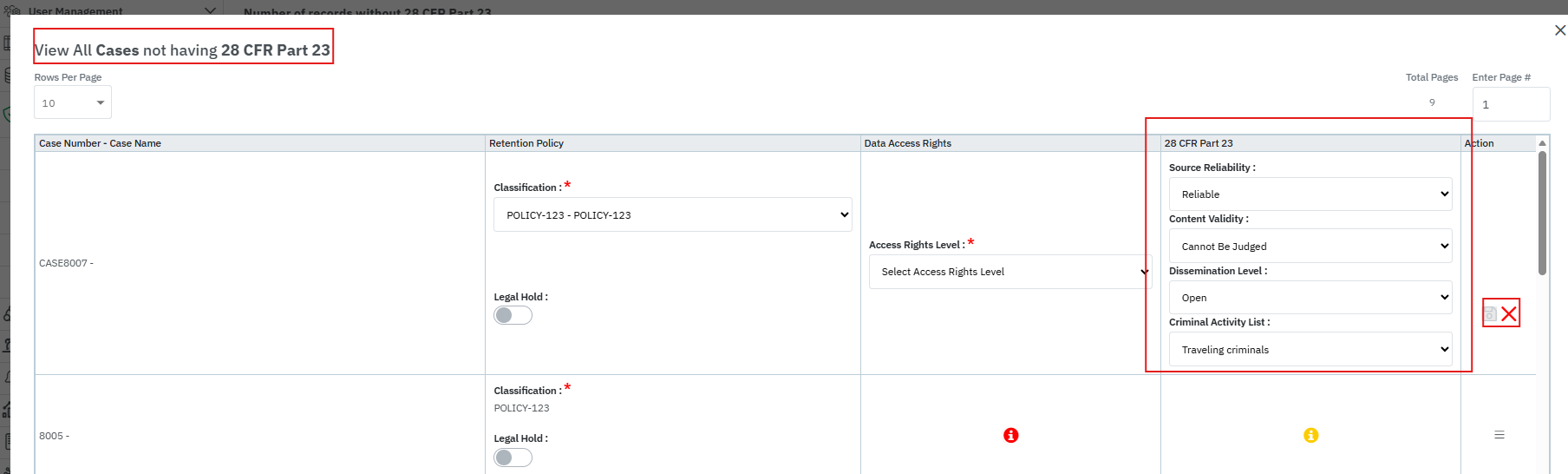
Task: Click the yellow 28 CFR Part 23 info icon
Action: coord(1310,435)
